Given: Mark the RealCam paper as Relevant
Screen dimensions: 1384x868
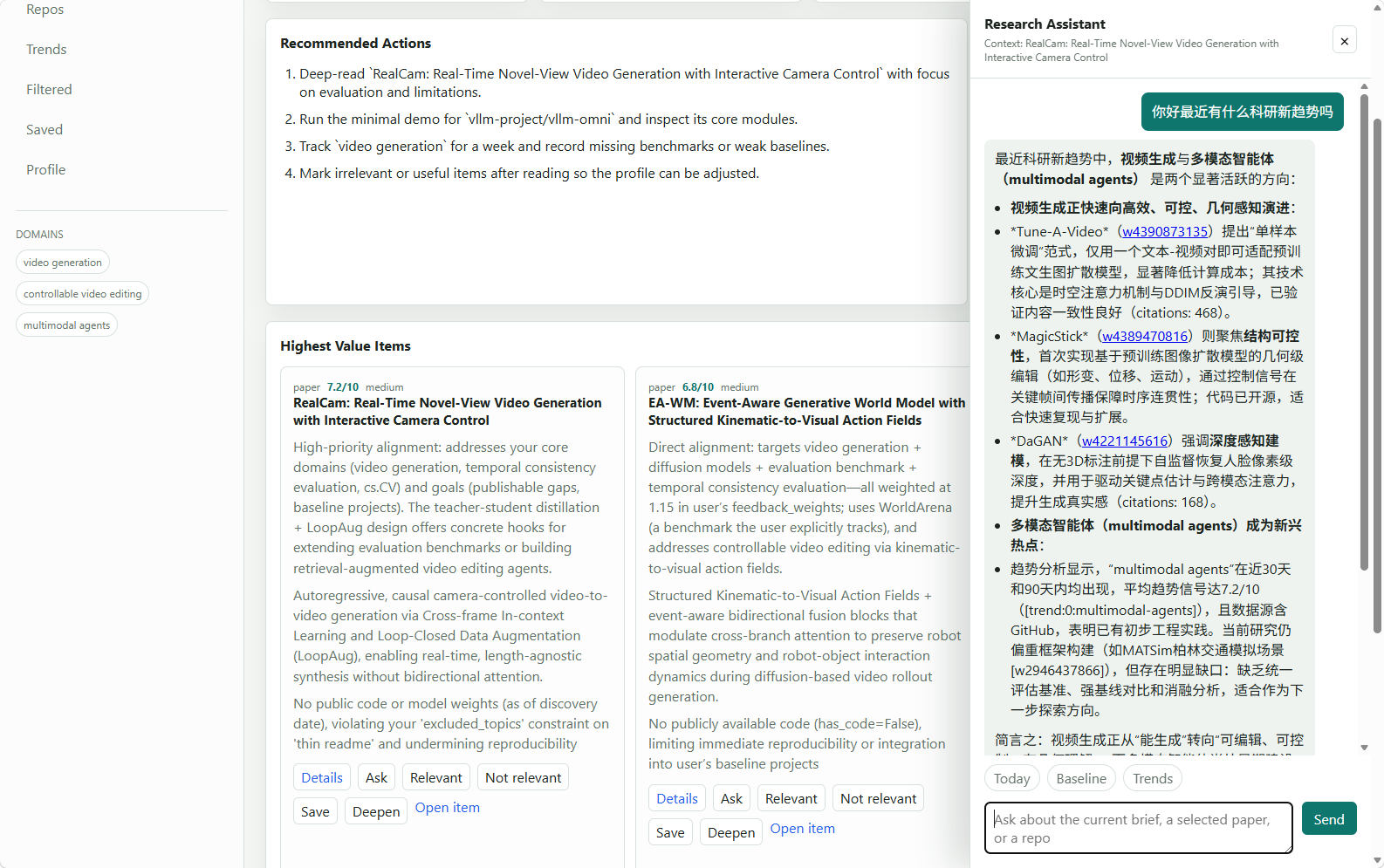Looking at the screenshot, I should point(436,777).
